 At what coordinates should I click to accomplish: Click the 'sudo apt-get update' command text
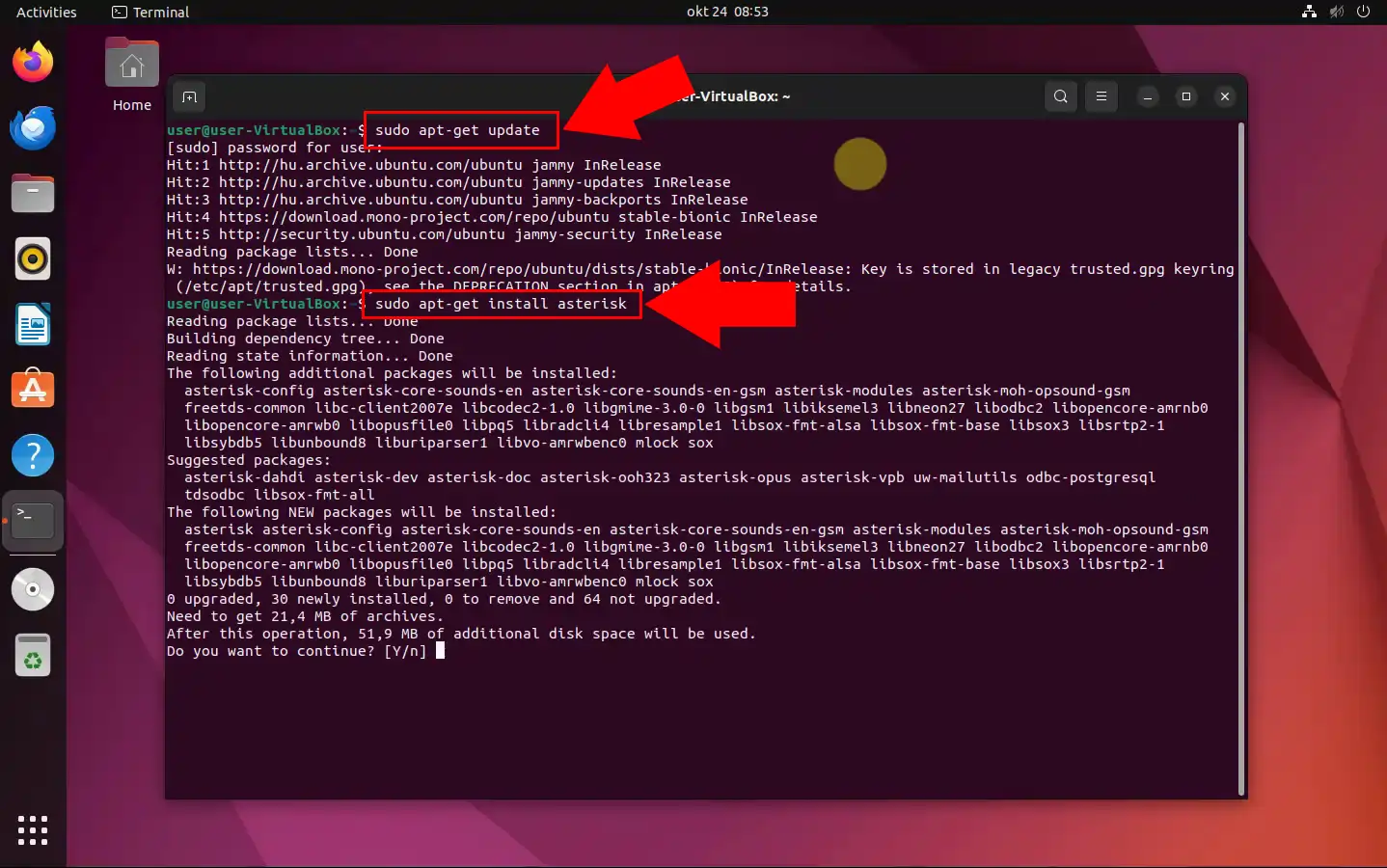[x=457, y=130]
